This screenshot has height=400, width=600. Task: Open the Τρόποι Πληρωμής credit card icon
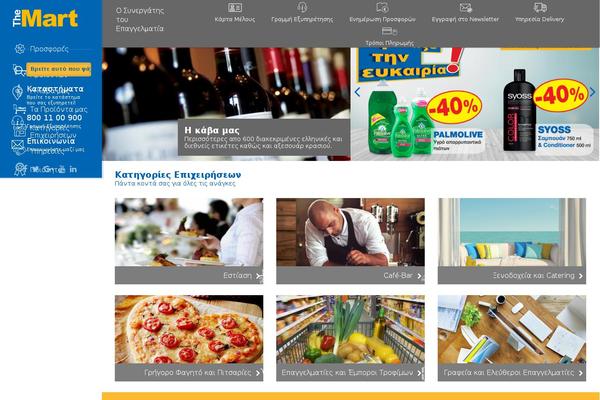(389, 31)
